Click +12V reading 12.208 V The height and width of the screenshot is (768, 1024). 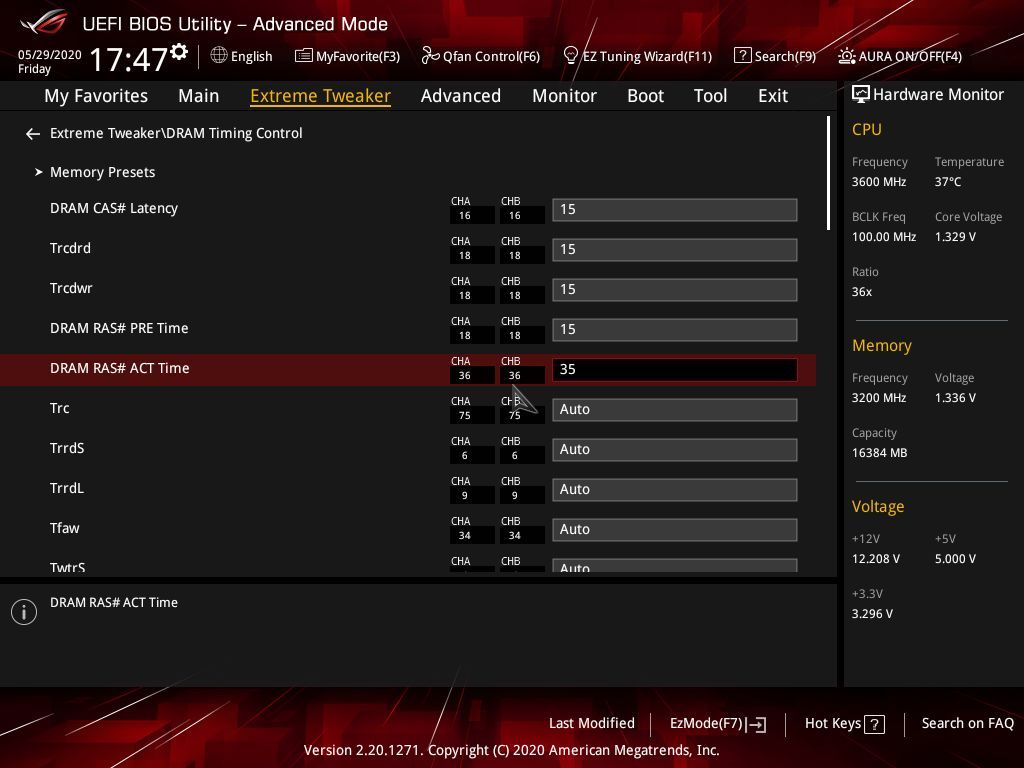tap(875, 559)
